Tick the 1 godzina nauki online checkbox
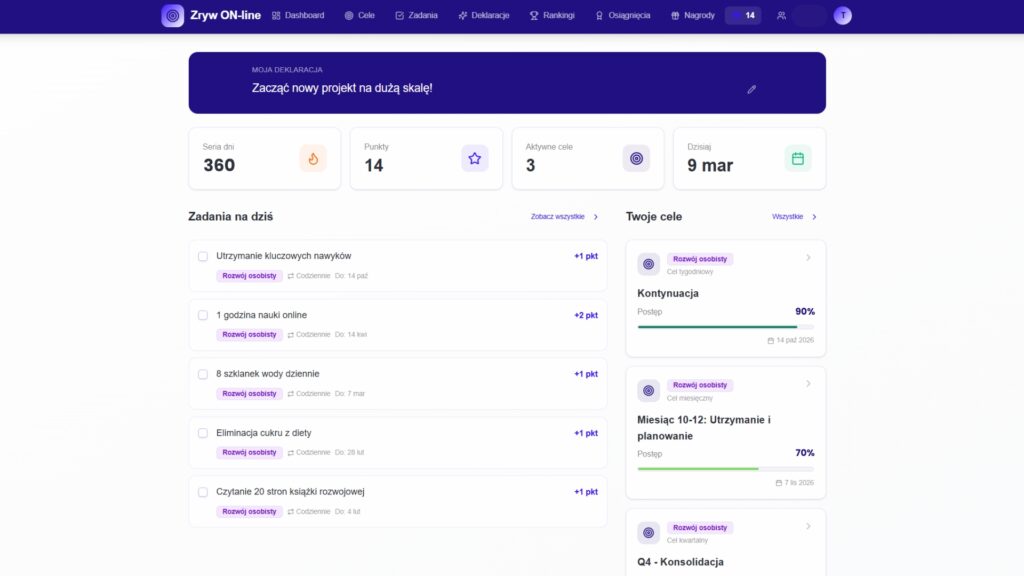Image resolution: width=1024 pixels, height=576 pixels. (x=203, y=315)
